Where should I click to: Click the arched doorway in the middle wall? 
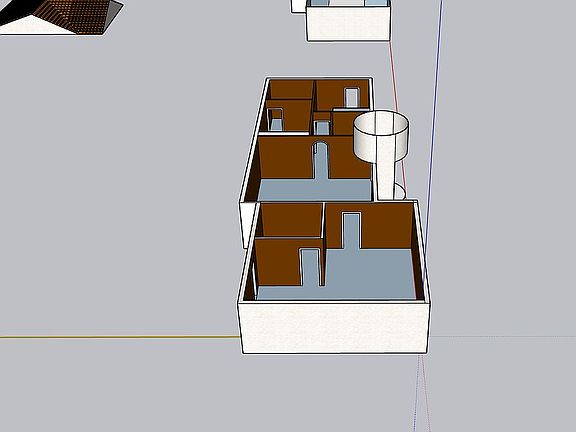coord(321,161)
